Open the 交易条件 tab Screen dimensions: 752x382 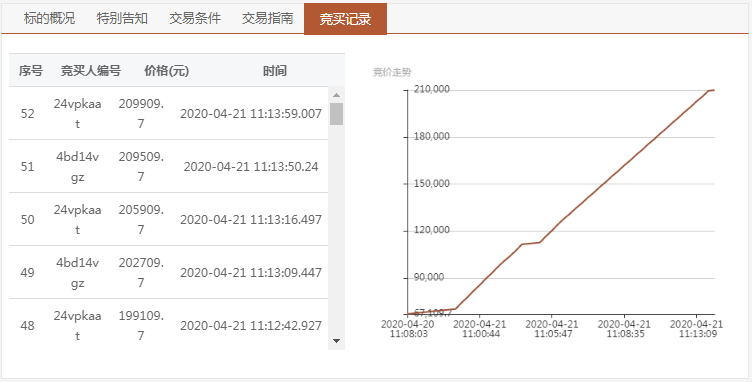tap(195, 19)
